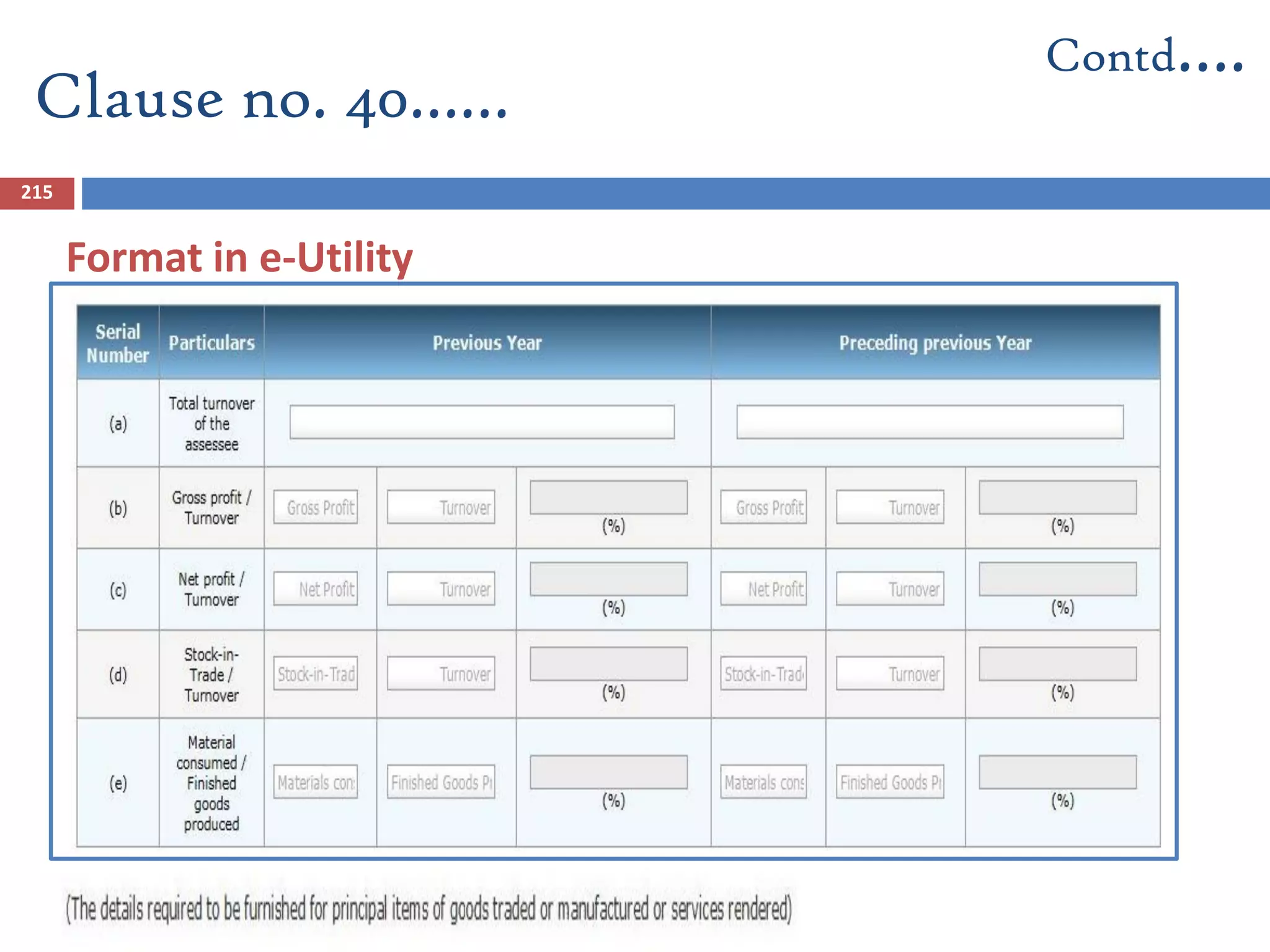The height and width of the screenshot is (952, 1270).
Task: Click Preceding Year Turnover field in row (d)
Action: tap(890, 673)
